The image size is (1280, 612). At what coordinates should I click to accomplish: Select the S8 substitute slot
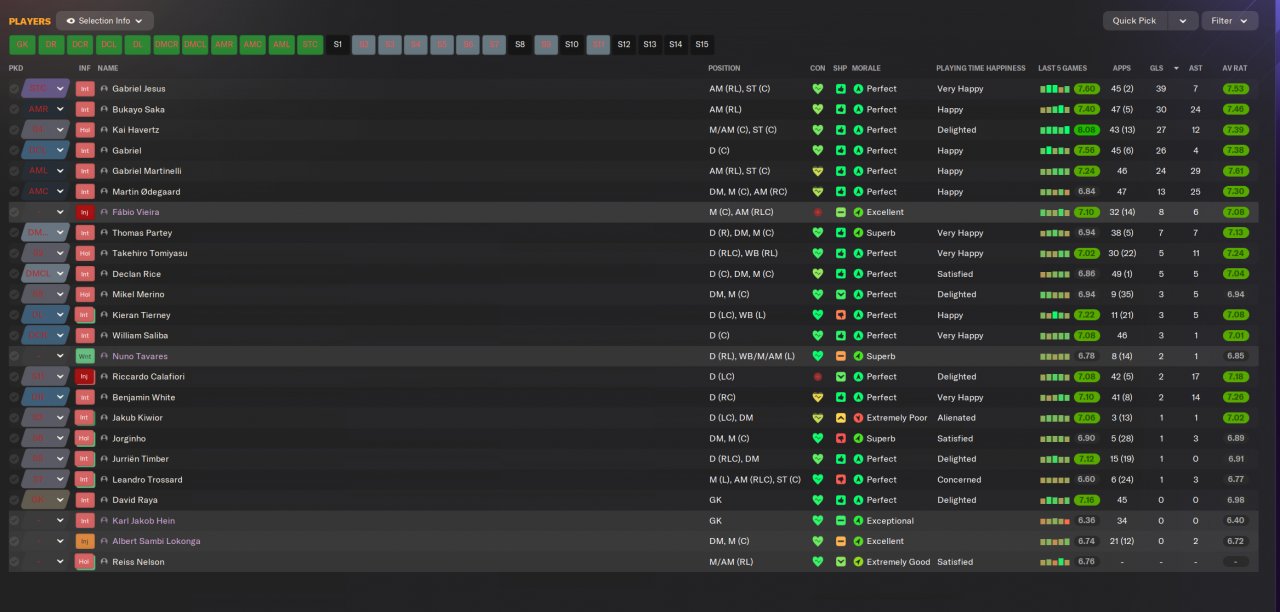(x=520, y=44)
